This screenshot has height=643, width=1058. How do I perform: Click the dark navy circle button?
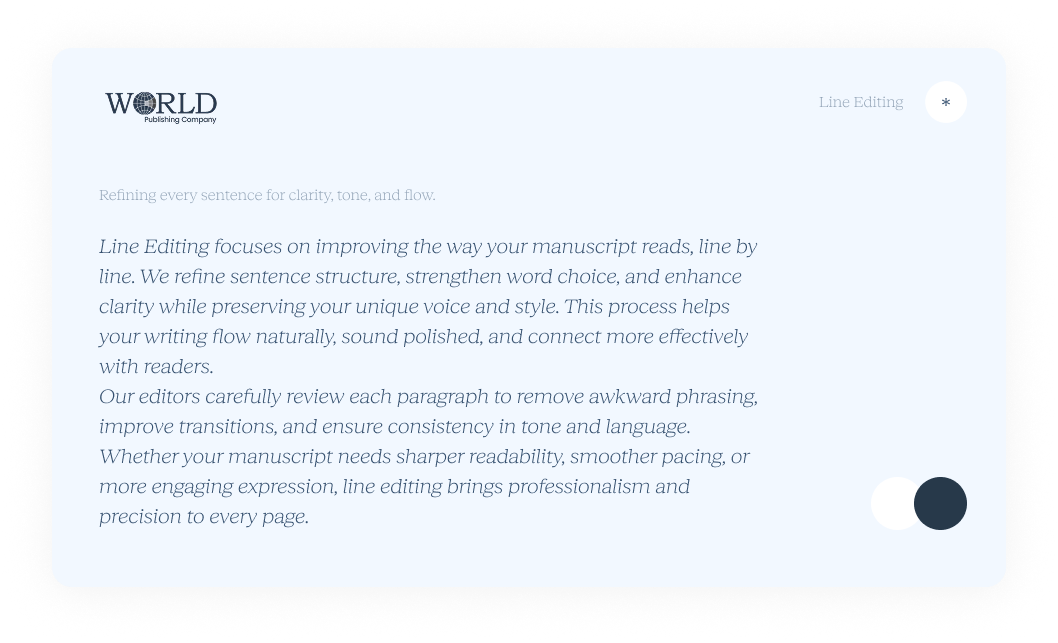click(x=940, y=503)
